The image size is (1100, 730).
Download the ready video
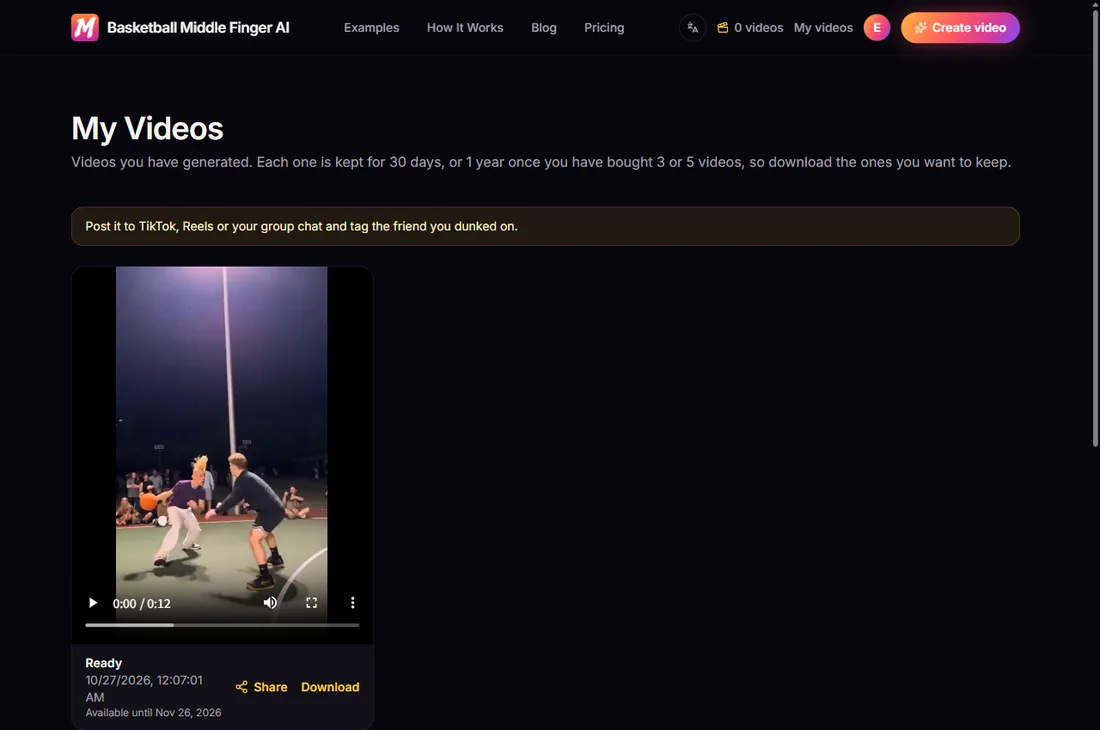330,687
